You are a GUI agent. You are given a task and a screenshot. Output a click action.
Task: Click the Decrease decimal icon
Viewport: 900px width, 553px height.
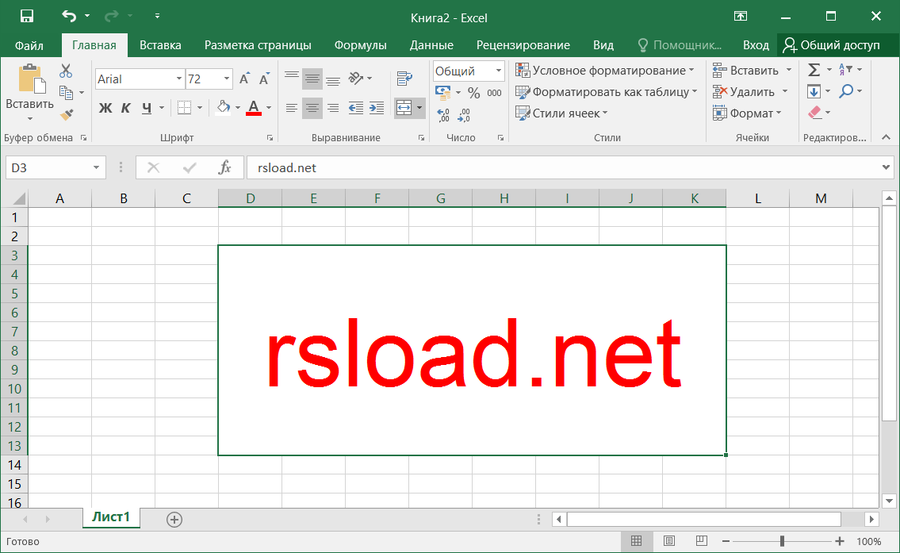point(464,115)
